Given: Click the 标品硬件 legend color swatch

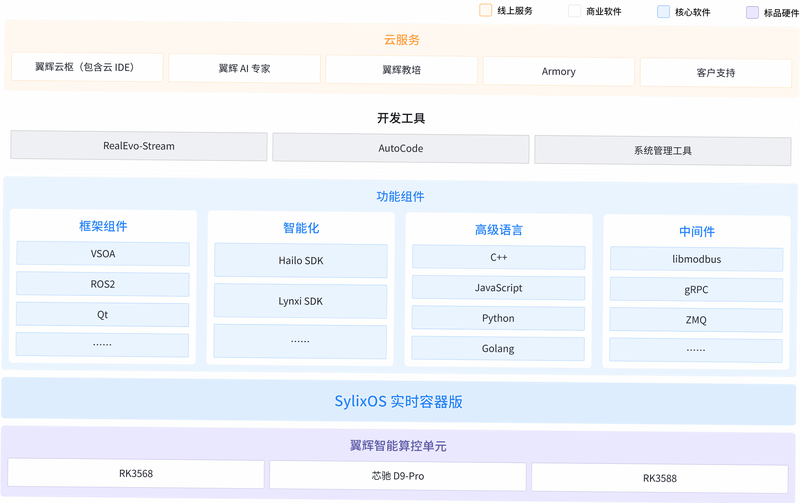Looking at the screenshot, I should point(752,12).
